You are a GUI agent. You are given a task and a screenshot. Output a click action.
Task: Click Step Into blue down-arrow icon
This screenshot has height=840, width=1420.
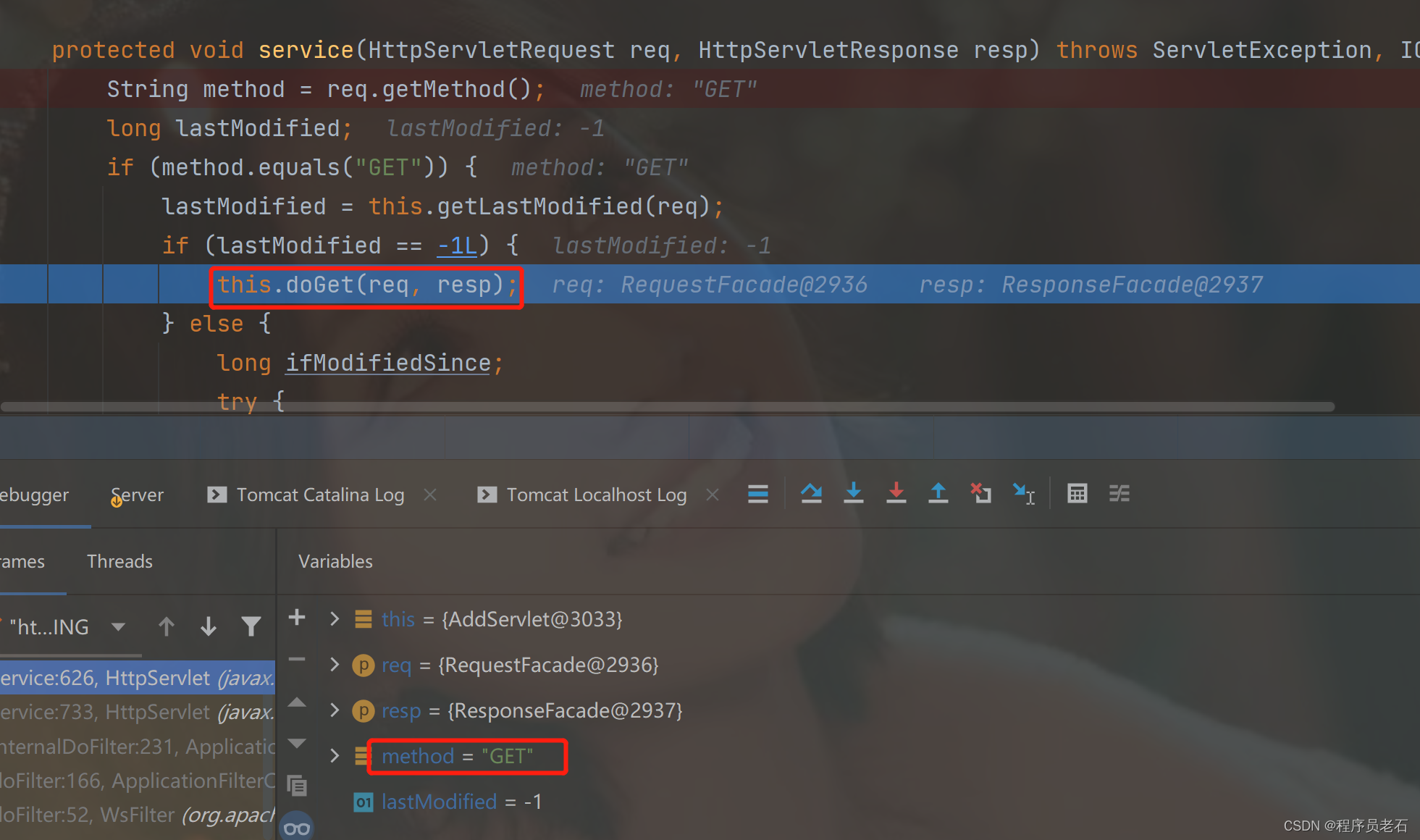pos(854,494)
